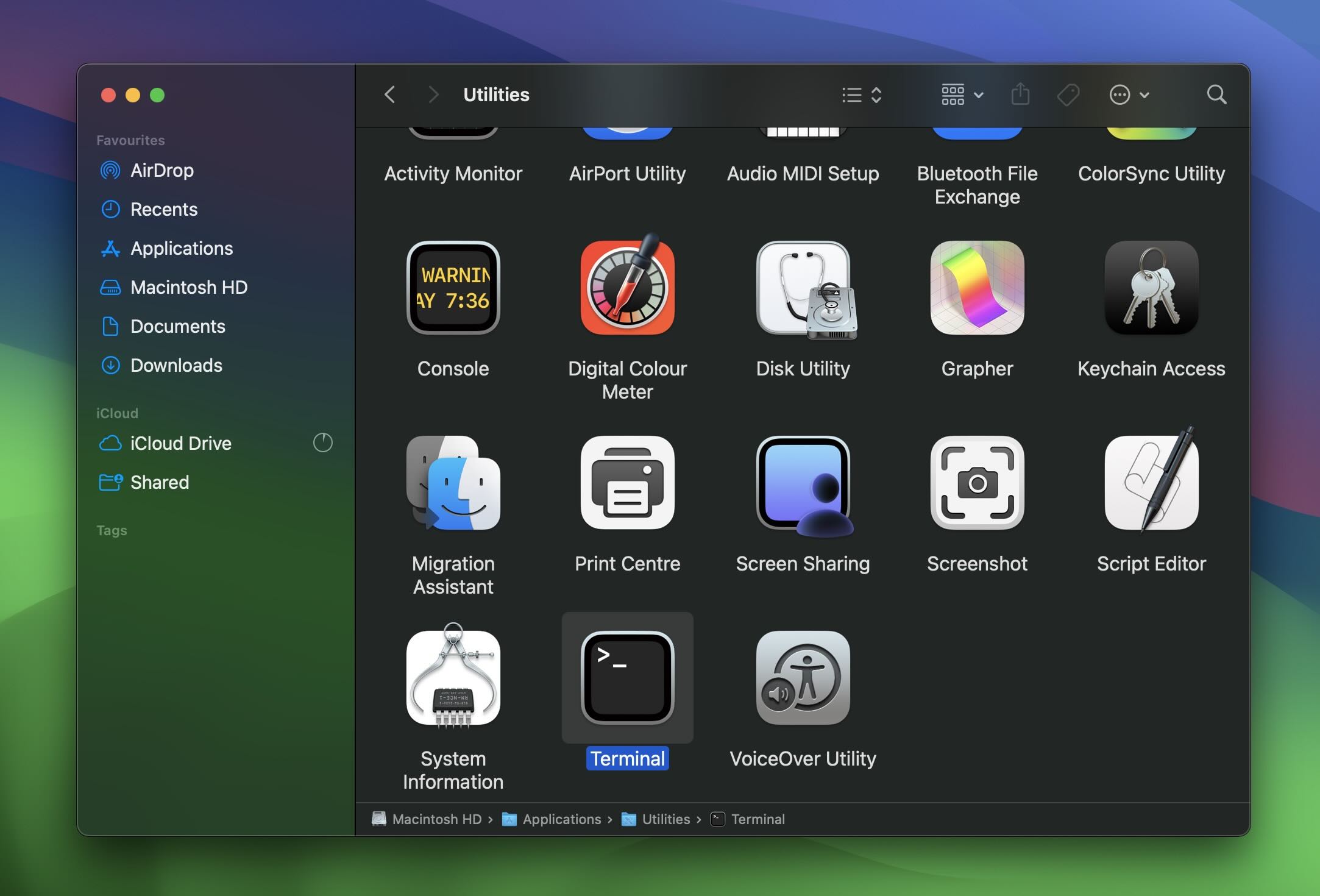The height and width of the screenshot is (896, 1320).
Task: Select the System Information icon
Action: pyautogui.click(x=453, y=675)
